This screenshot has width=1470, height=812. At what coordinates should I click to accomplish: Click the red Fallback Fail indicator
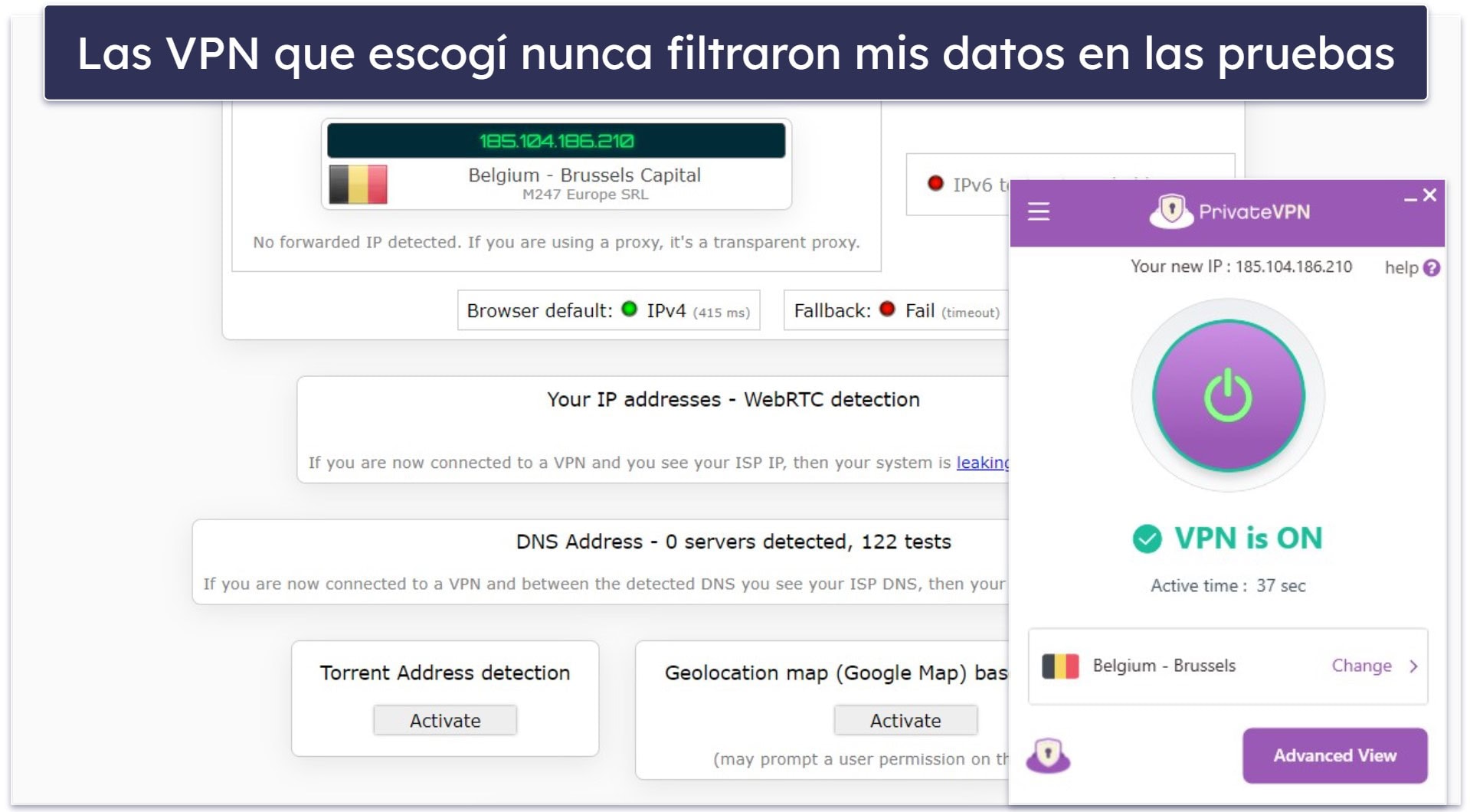point(887,309)
